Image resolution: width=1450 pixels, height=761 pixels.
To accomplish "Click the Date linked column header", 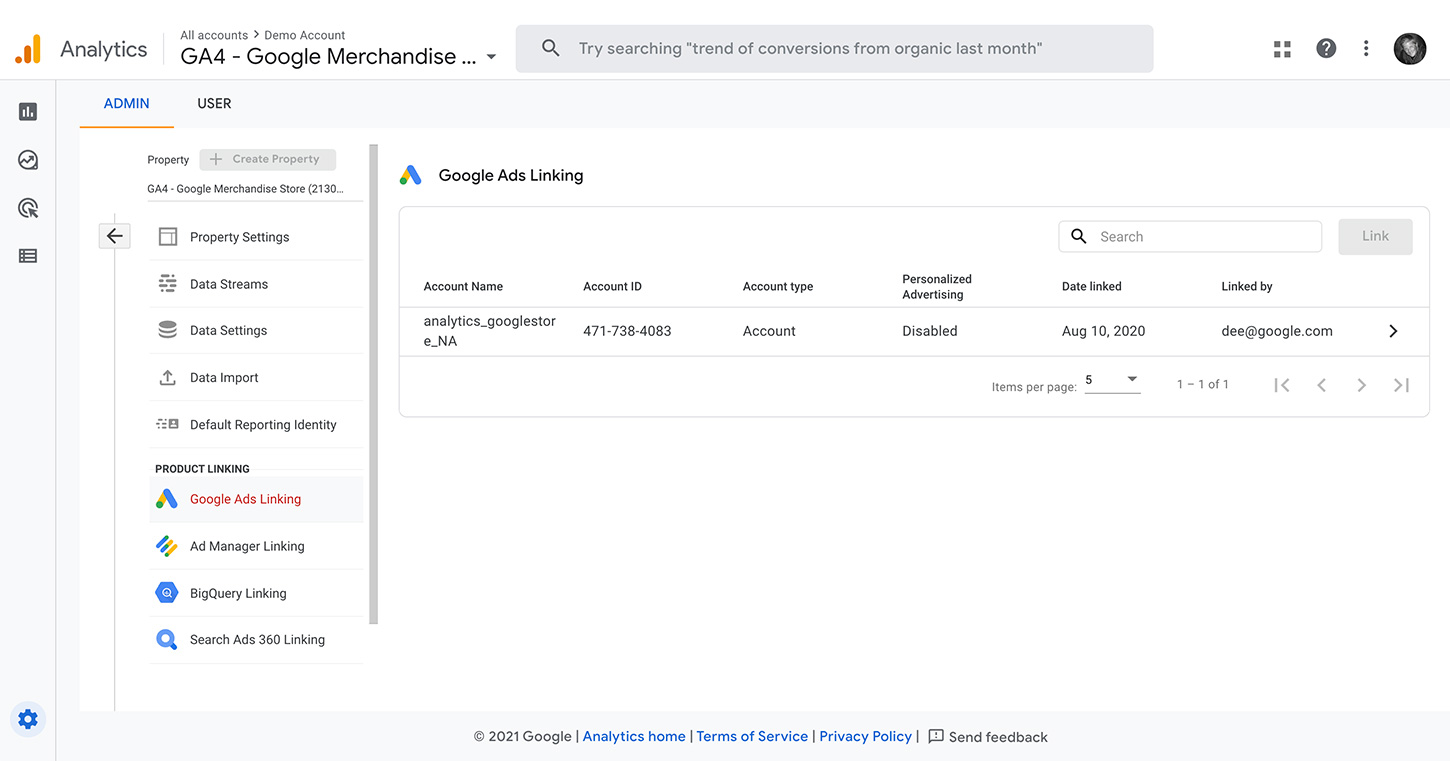I will 1092,286.
